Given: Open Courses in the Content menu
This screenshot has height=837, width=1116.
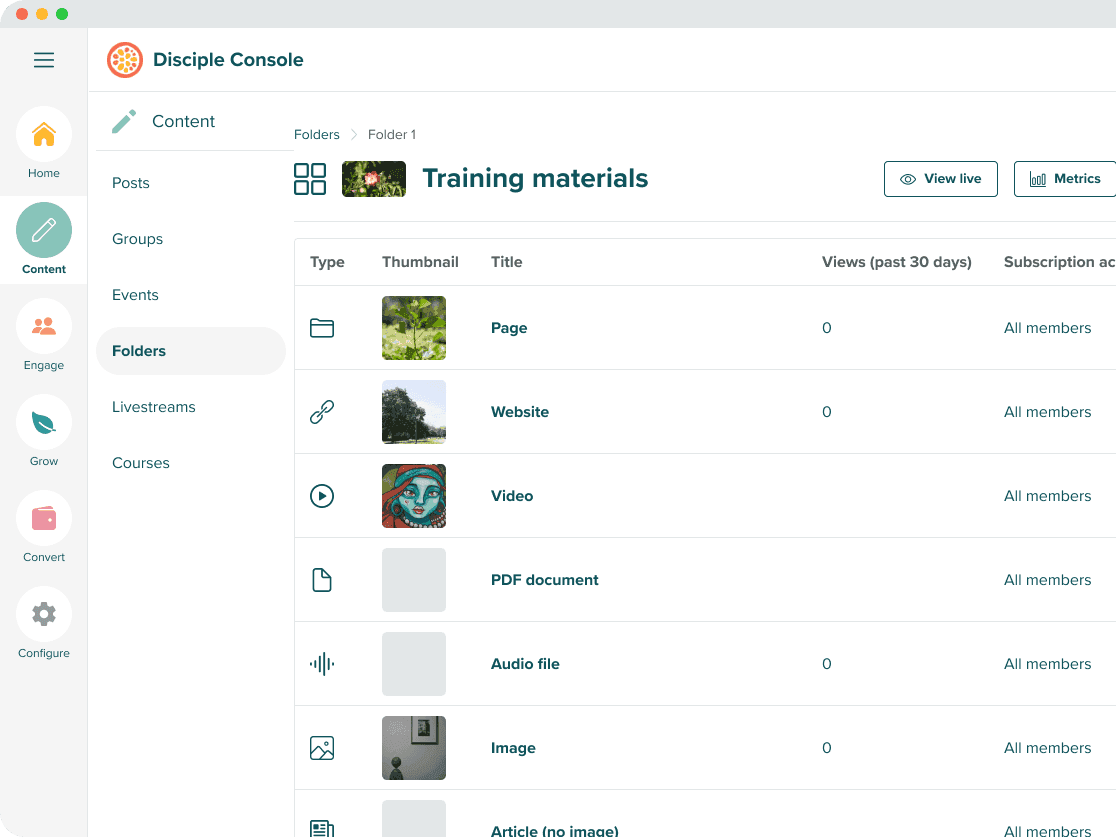Looking at the screenshot, I should (141, 463).
